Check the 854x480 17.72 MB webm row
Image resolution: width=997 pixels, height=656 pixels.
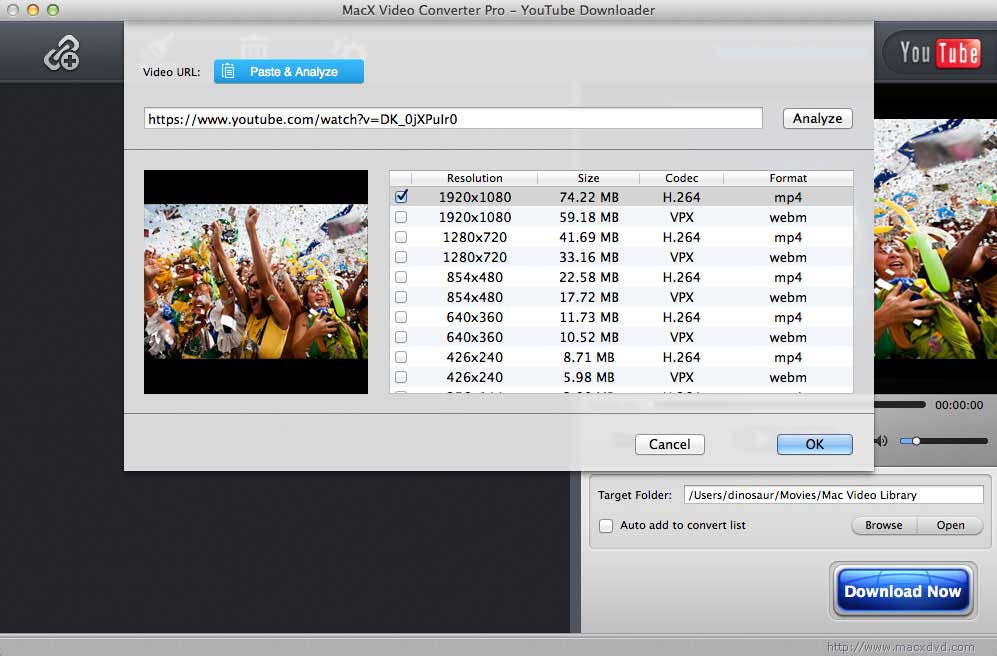pos(401,297)
